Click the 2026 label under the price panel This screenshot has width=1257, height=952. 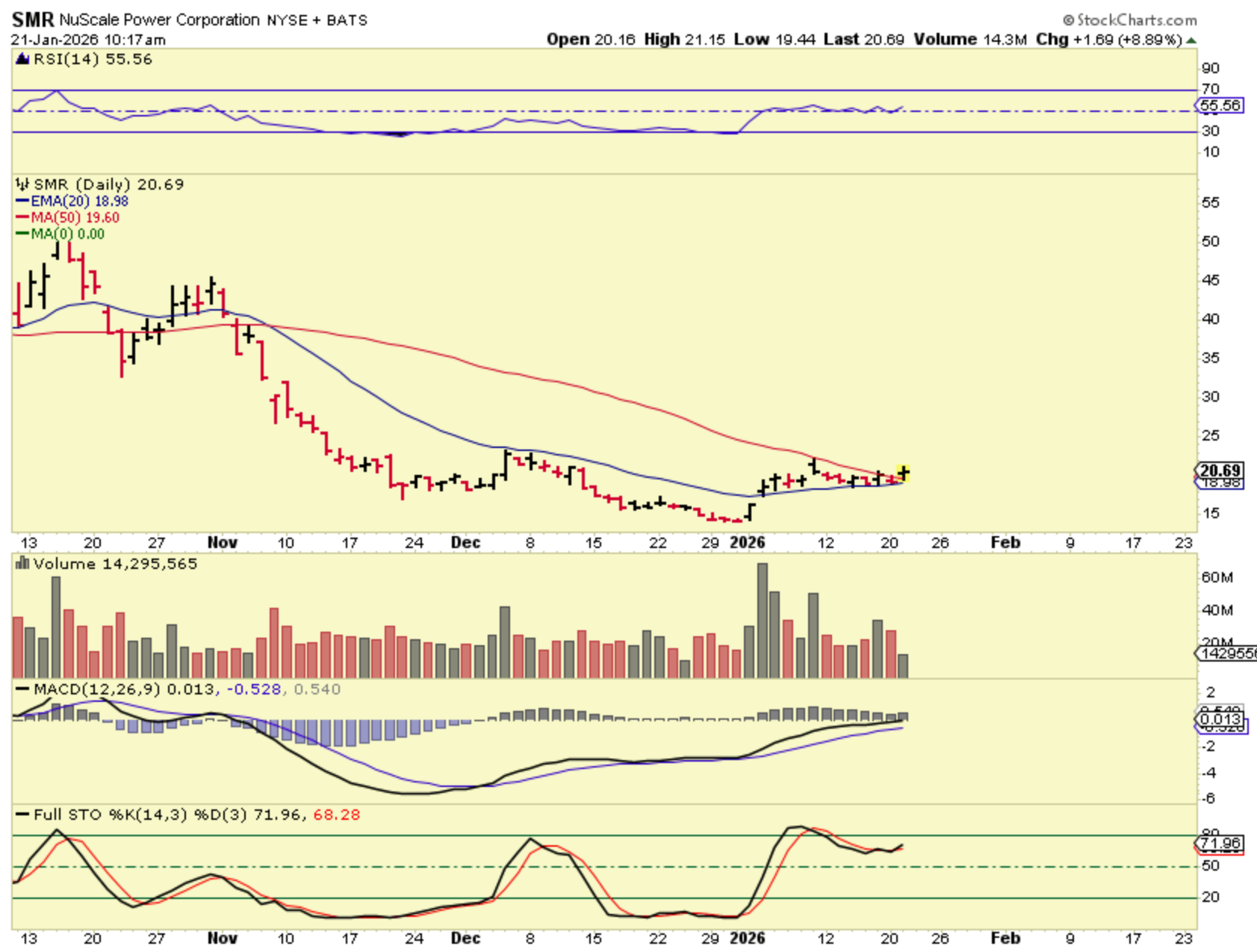[x=748, y=543]
